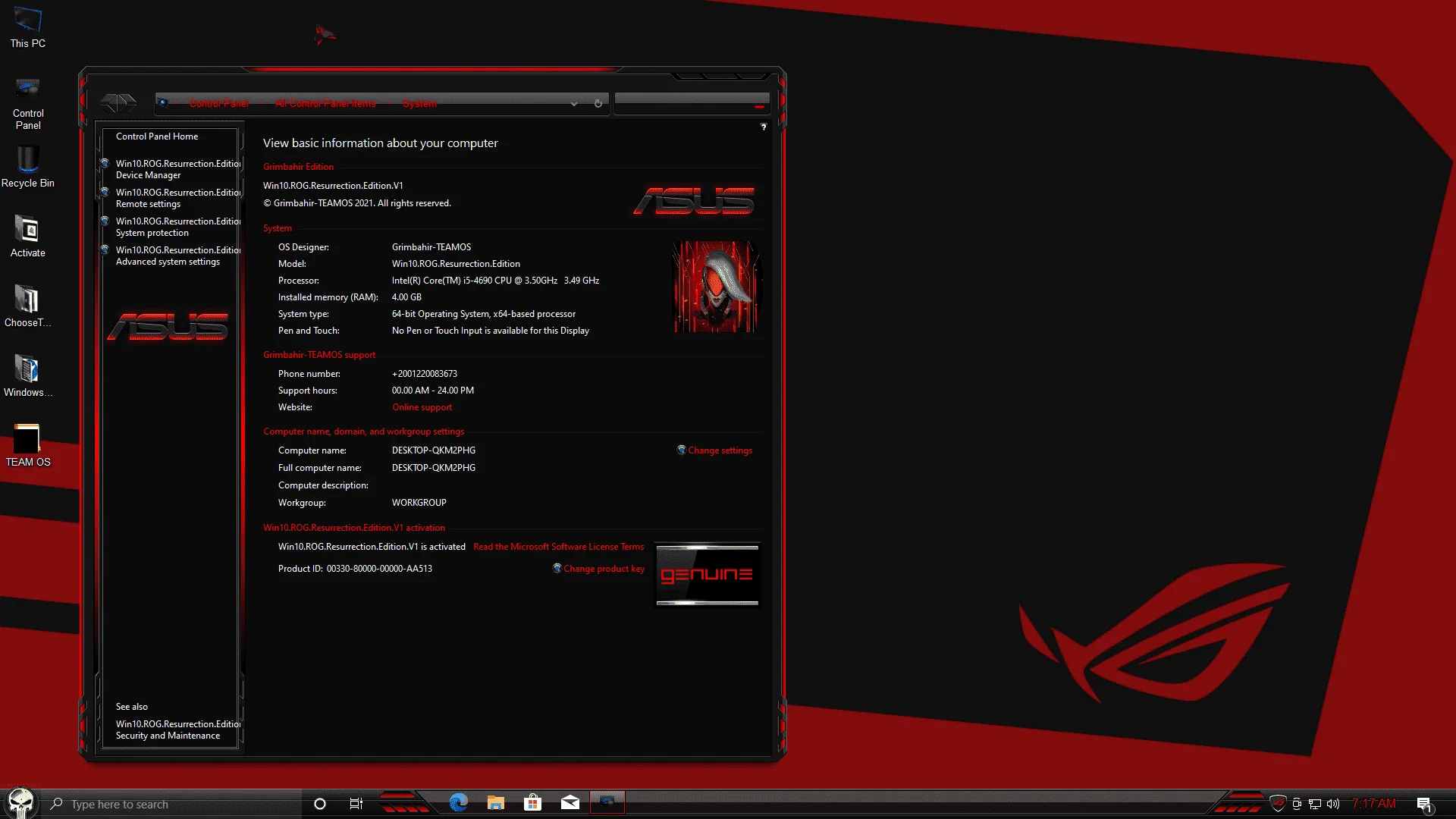Screen dimensions: 1456x819
Task: Select the Recycle Bin desktop icon
Action: (x=28, y=168)
